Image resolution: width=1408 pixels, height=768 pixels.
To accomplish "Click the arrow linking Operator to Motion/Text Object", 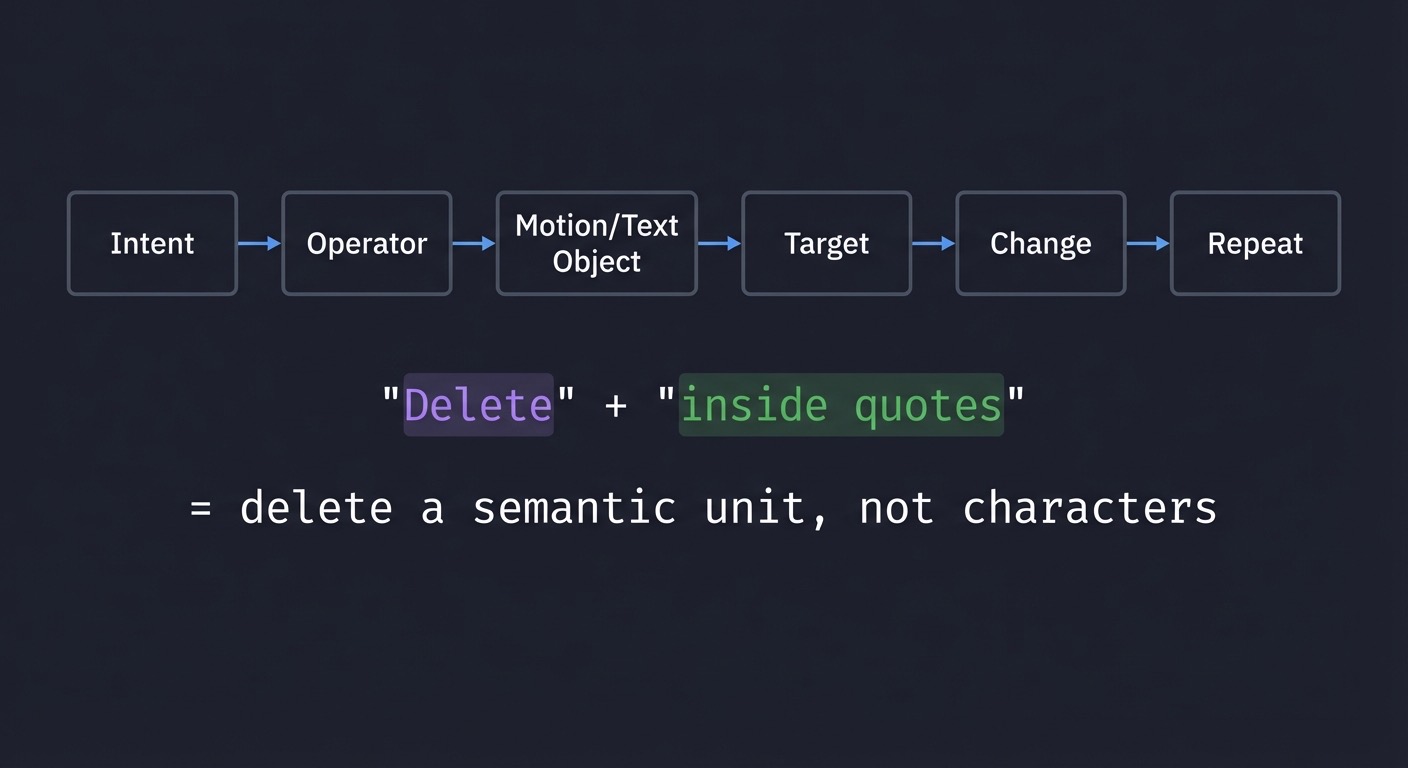I will 474,243.
